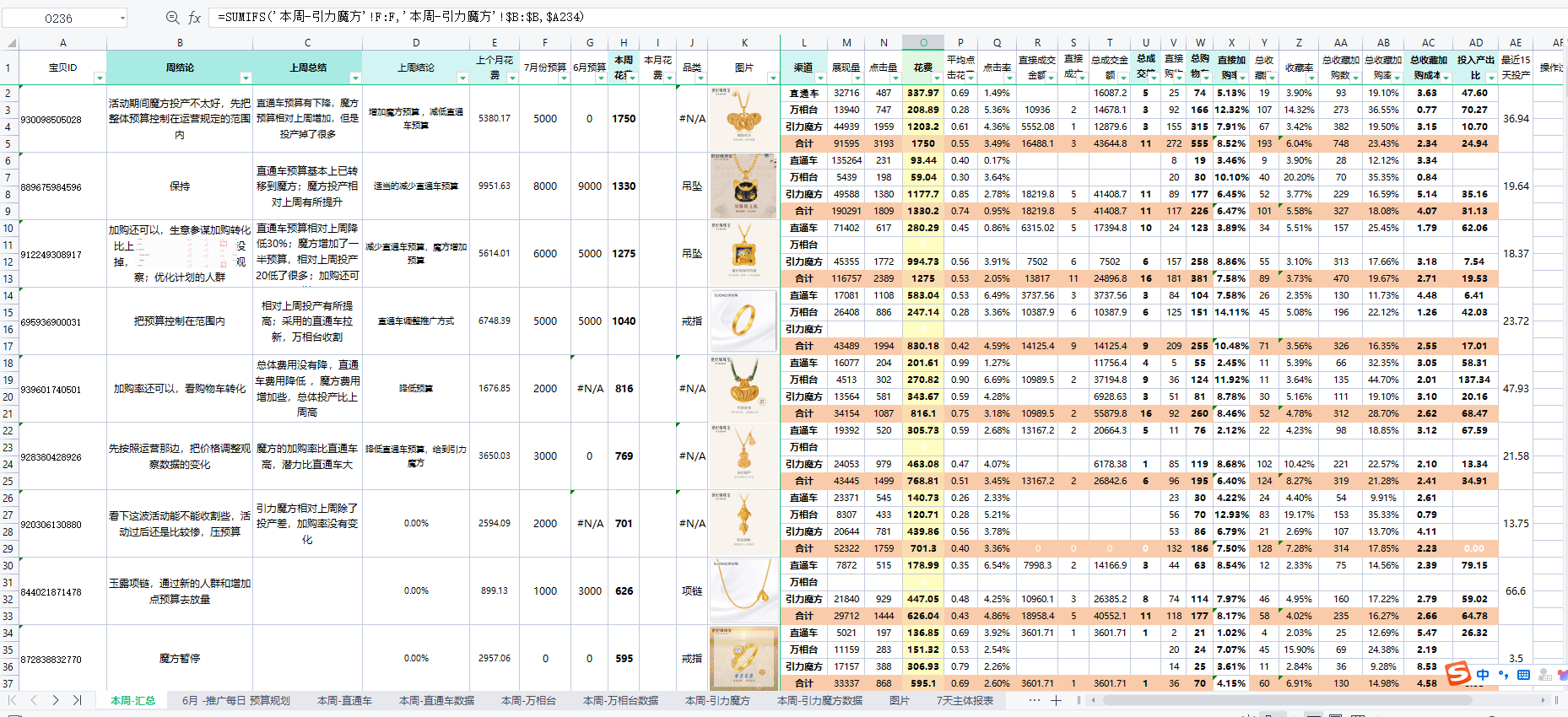Add a new sheet with plus icon

click(x=1056, y=700)
